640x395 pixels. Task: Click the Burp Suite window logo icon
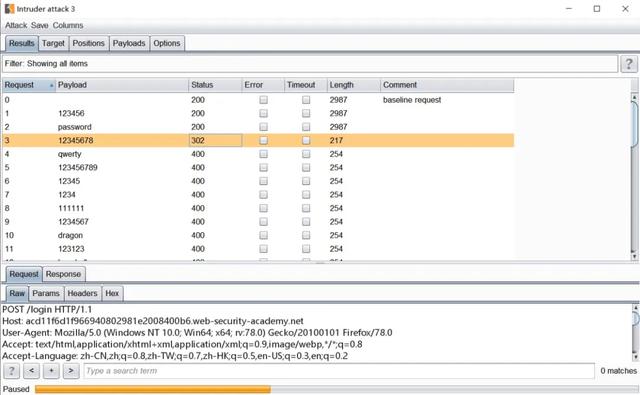tap(9, 9)
